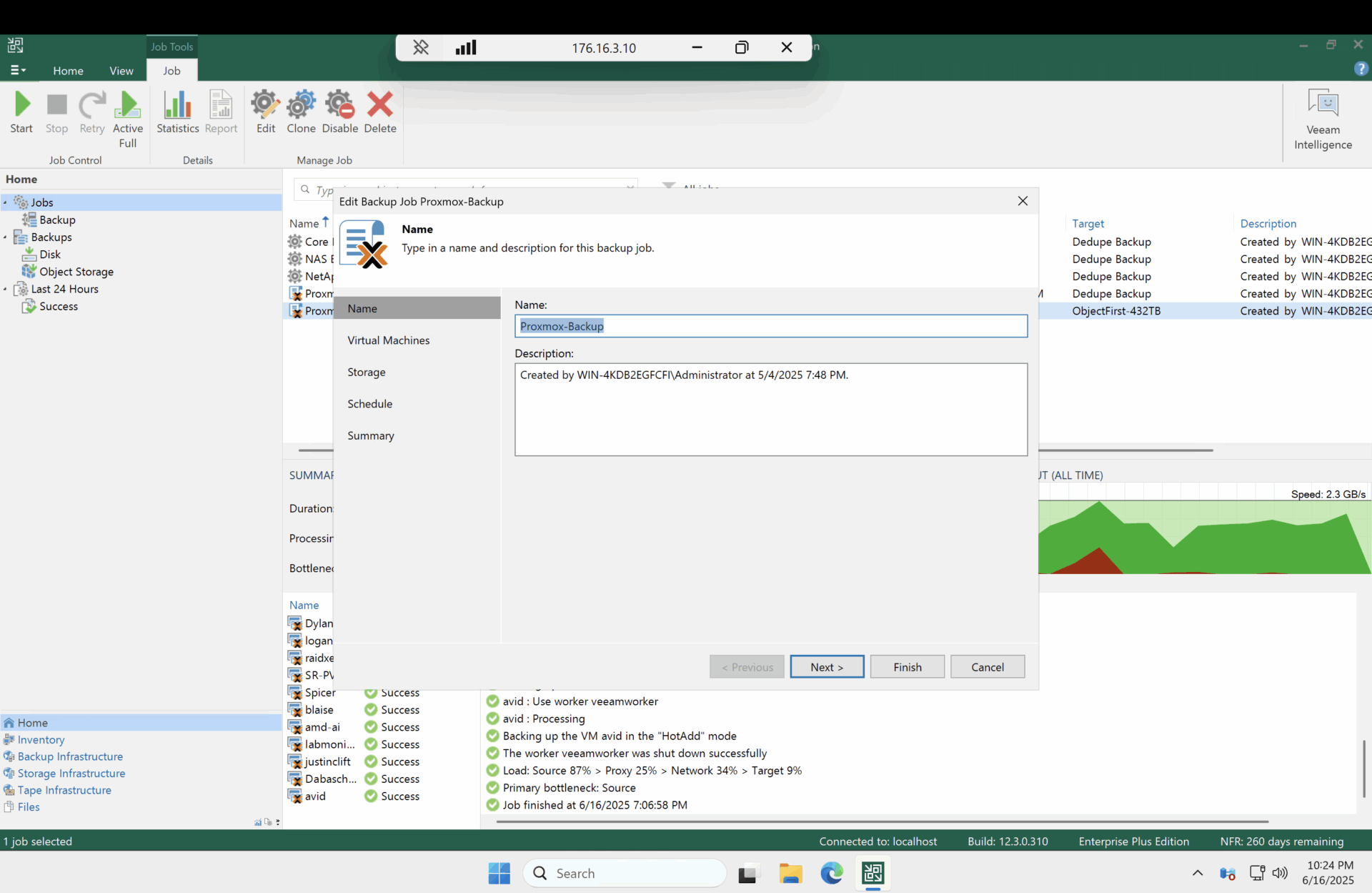
Task: Collapse the Last 24 Hours node
Action: click(5, 289)
